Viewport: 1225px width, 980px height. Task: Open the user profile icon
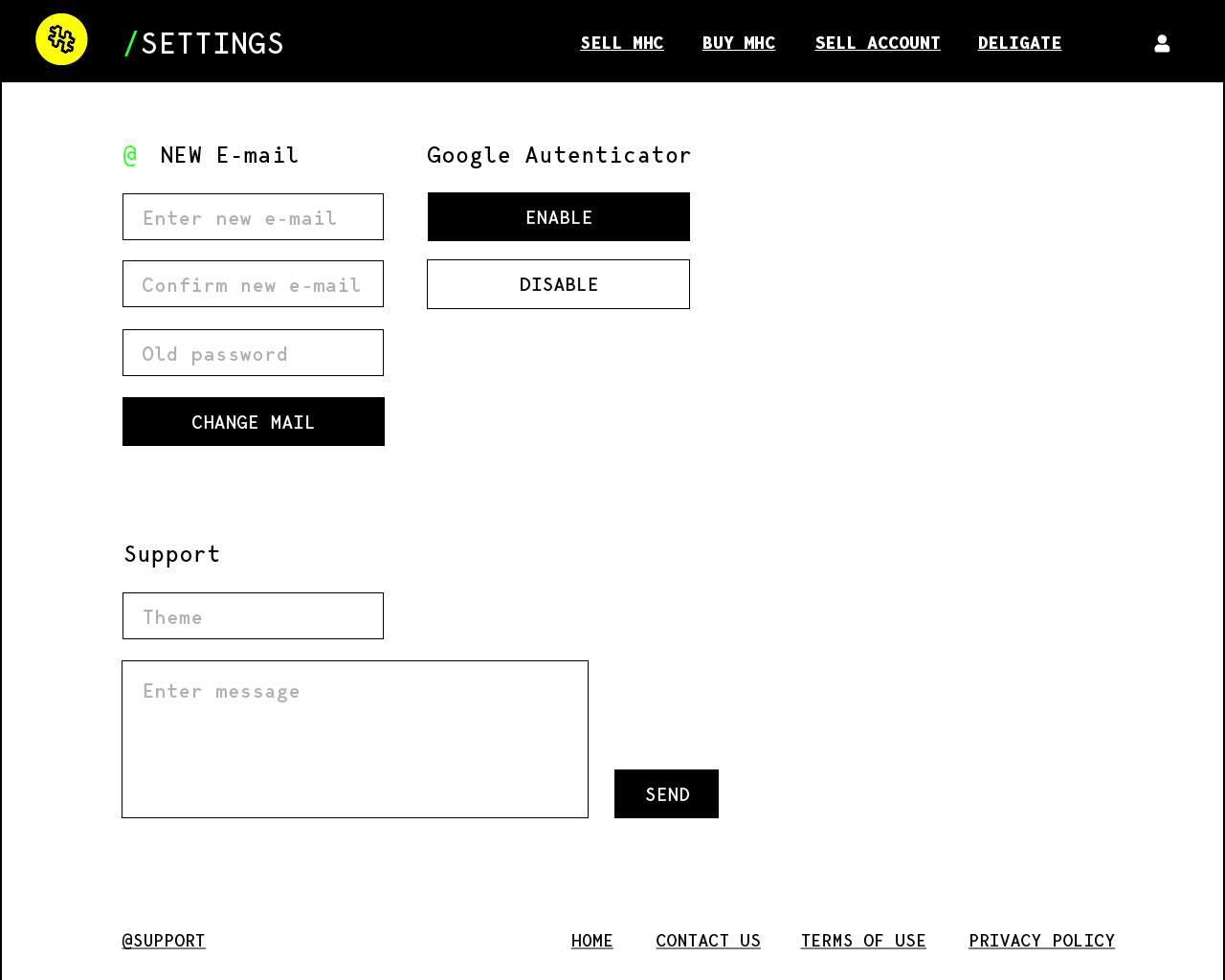[1162, 43]
